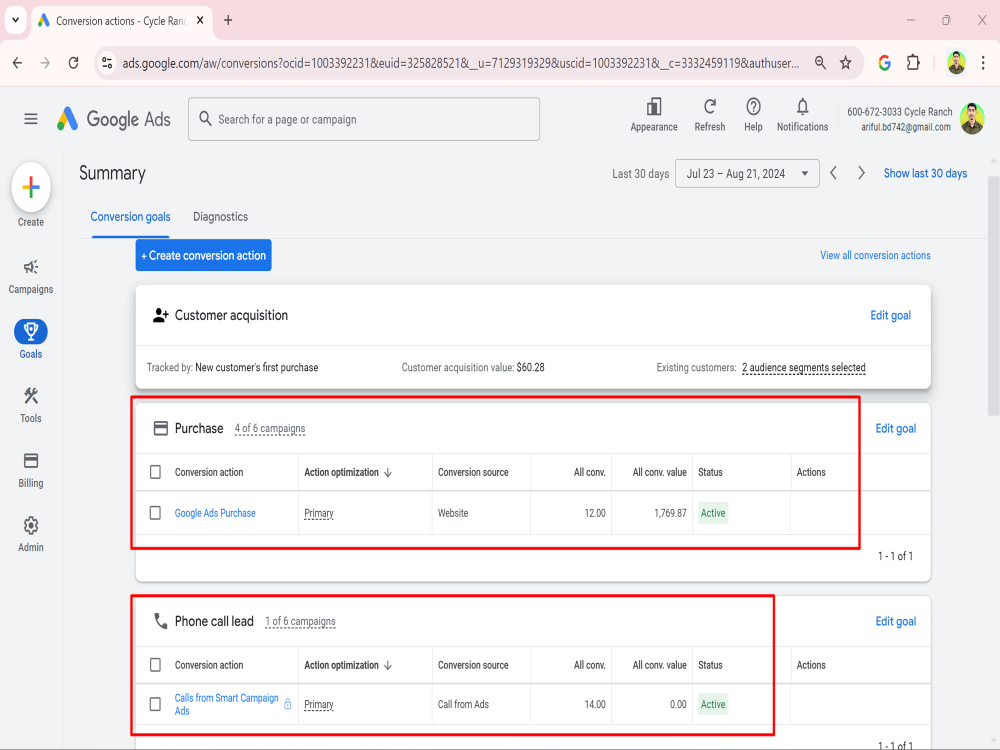
Task: Open the Notifications bell
Action: [x=802, y=115]
